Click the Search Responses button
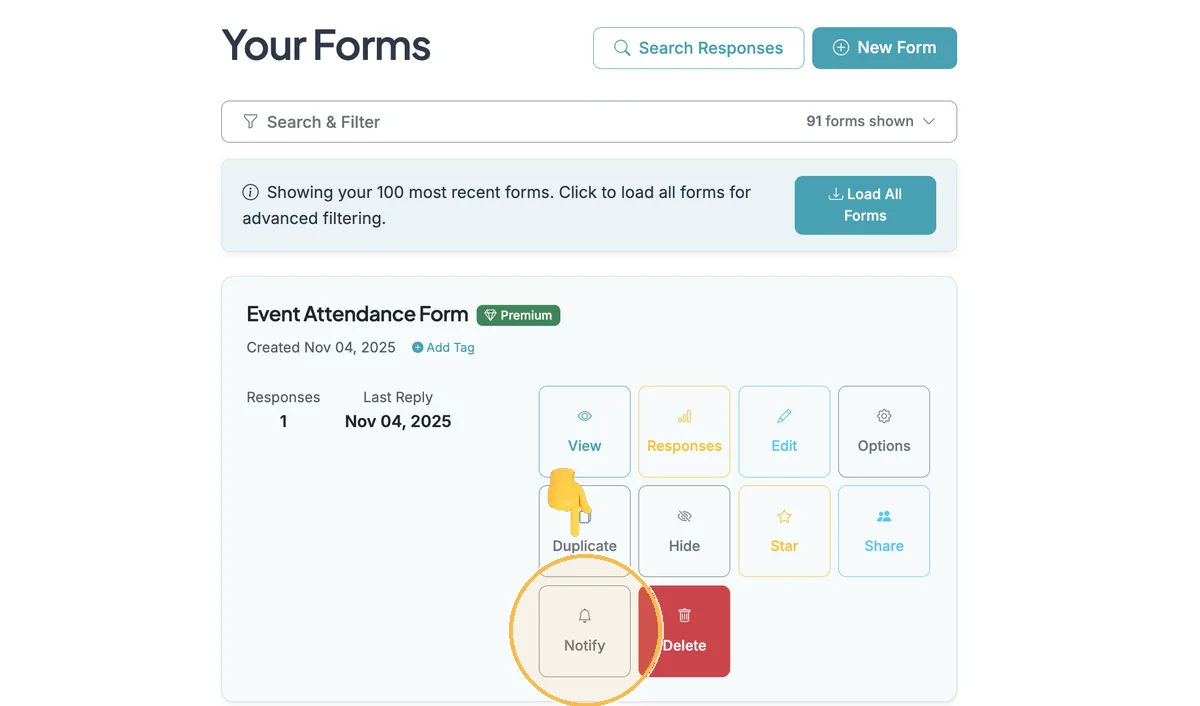The image size is (1200, 706). [x=698, y=48]
